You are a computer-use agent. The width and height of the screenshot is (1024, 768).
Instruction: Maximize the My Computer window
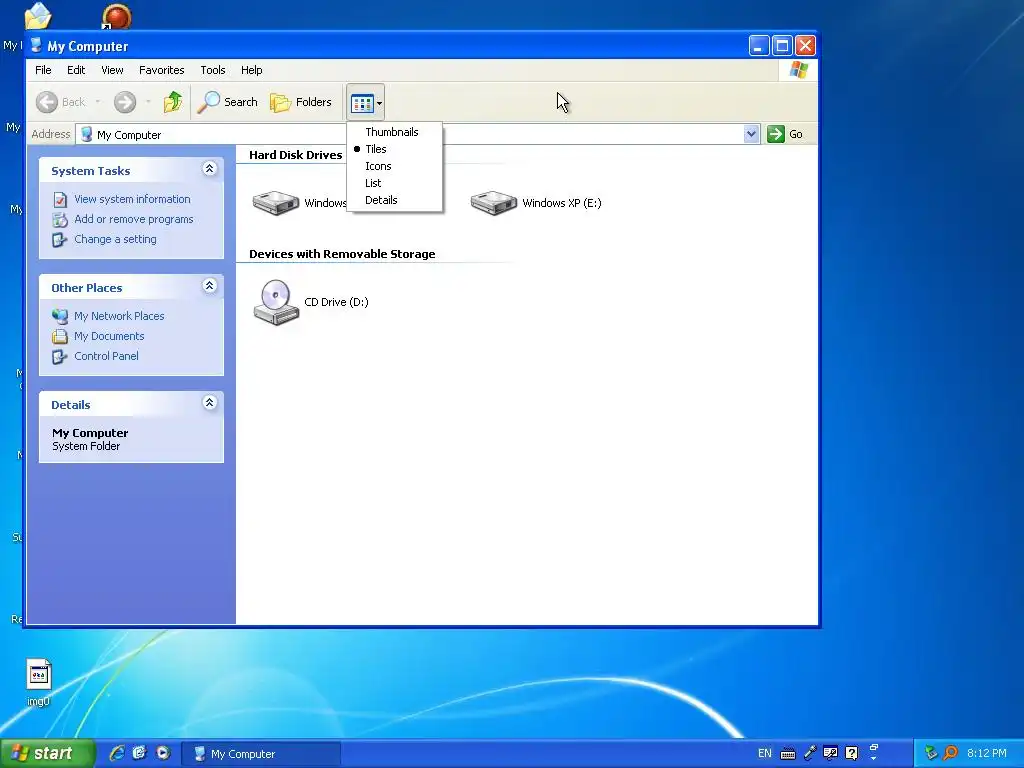(782, 46)
